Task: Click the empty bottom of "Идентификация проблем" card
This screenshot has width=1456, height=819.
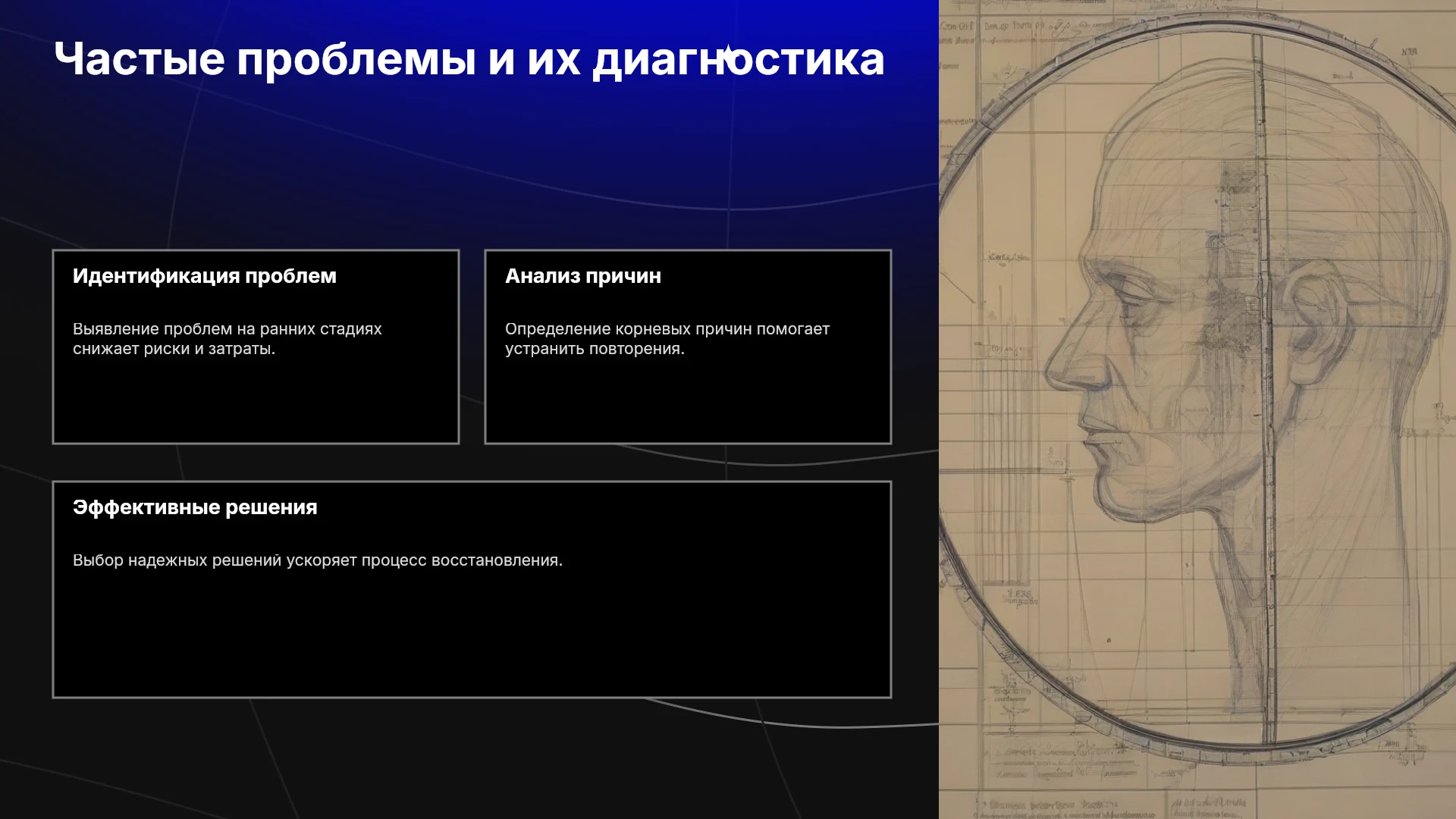Action: pos(256,400)
